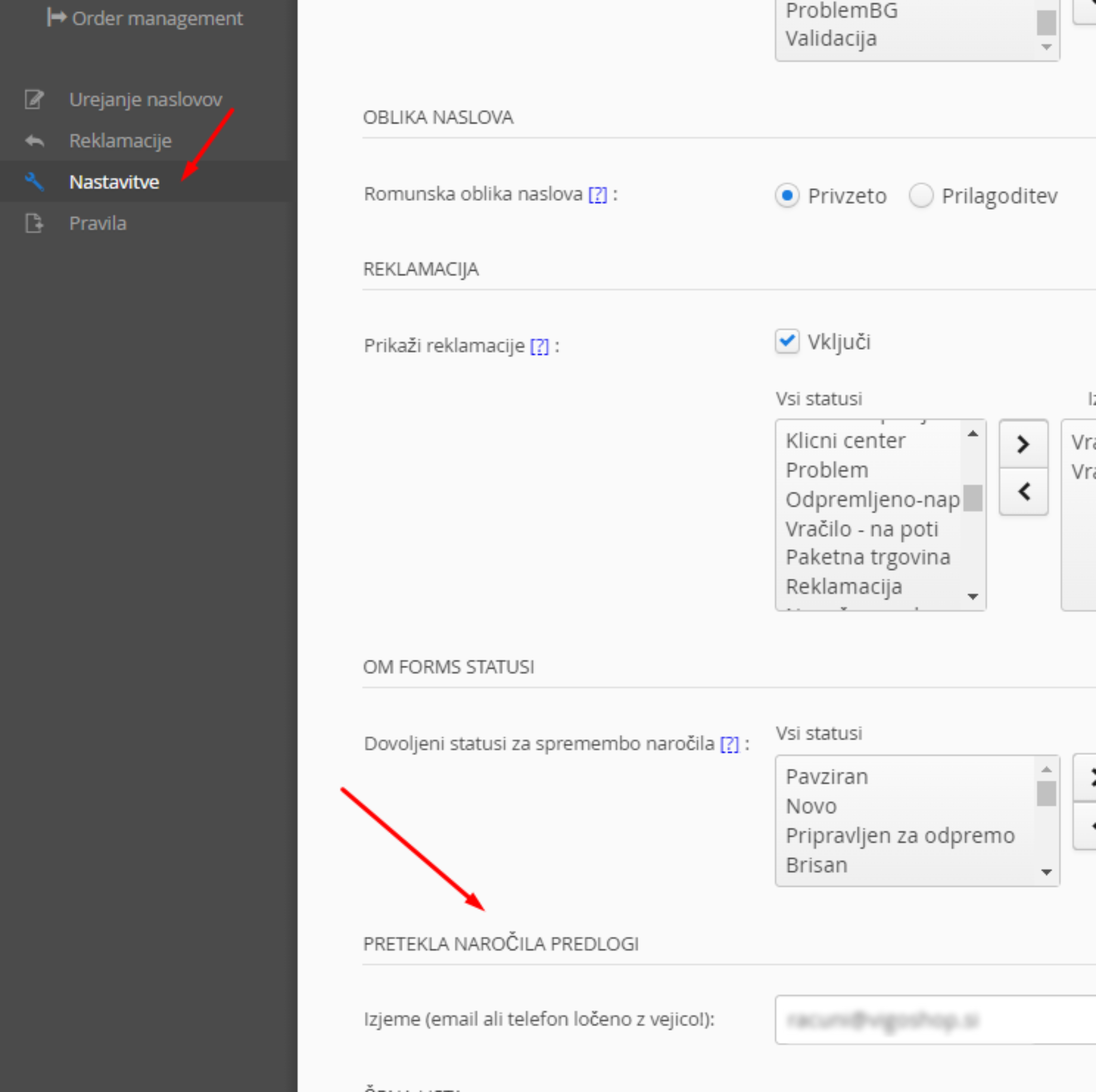Open Reklamacije in the sidebar menu

pos(120,141)
